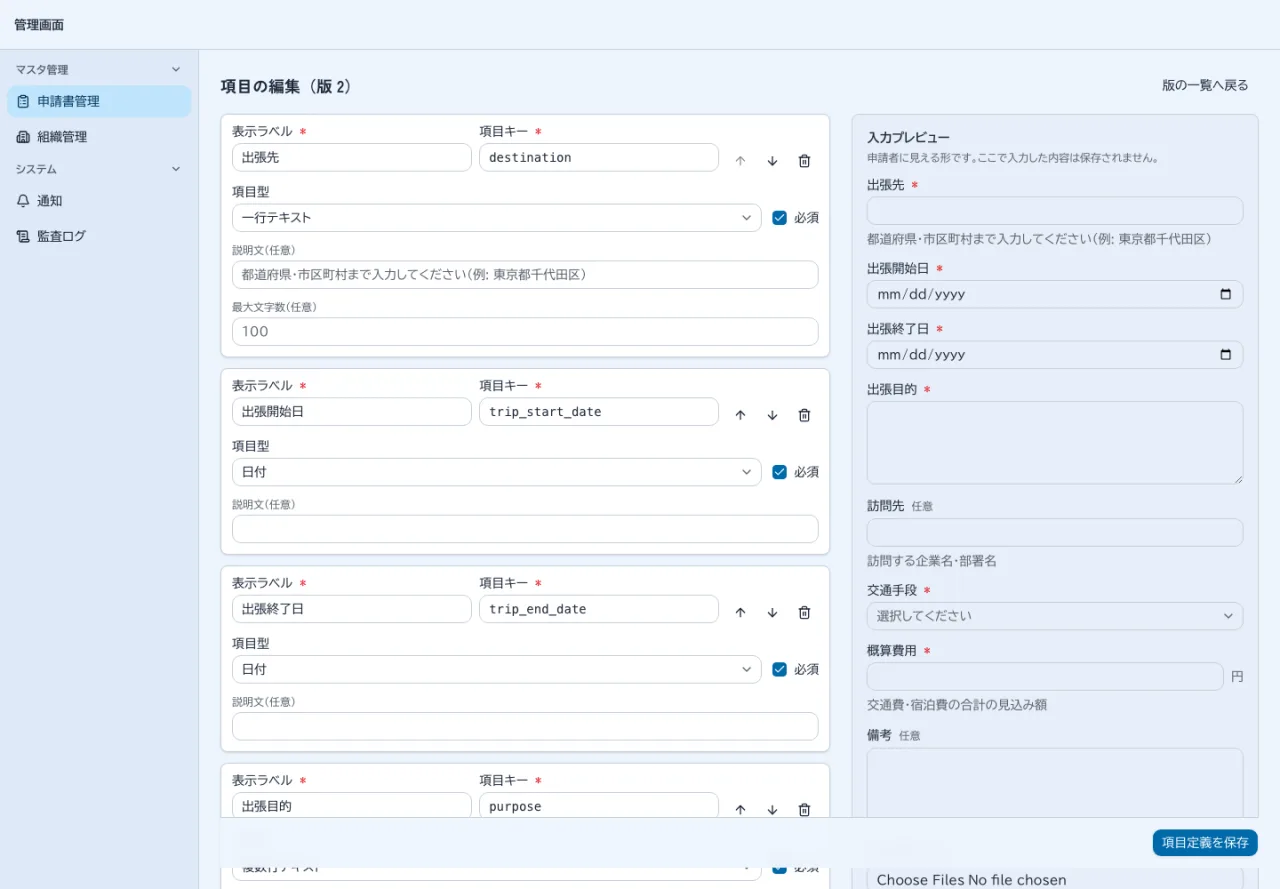The image size is (1280, 889).
Task: Collapse the マスタ管理 sidebar section
Action: (99, 70)
